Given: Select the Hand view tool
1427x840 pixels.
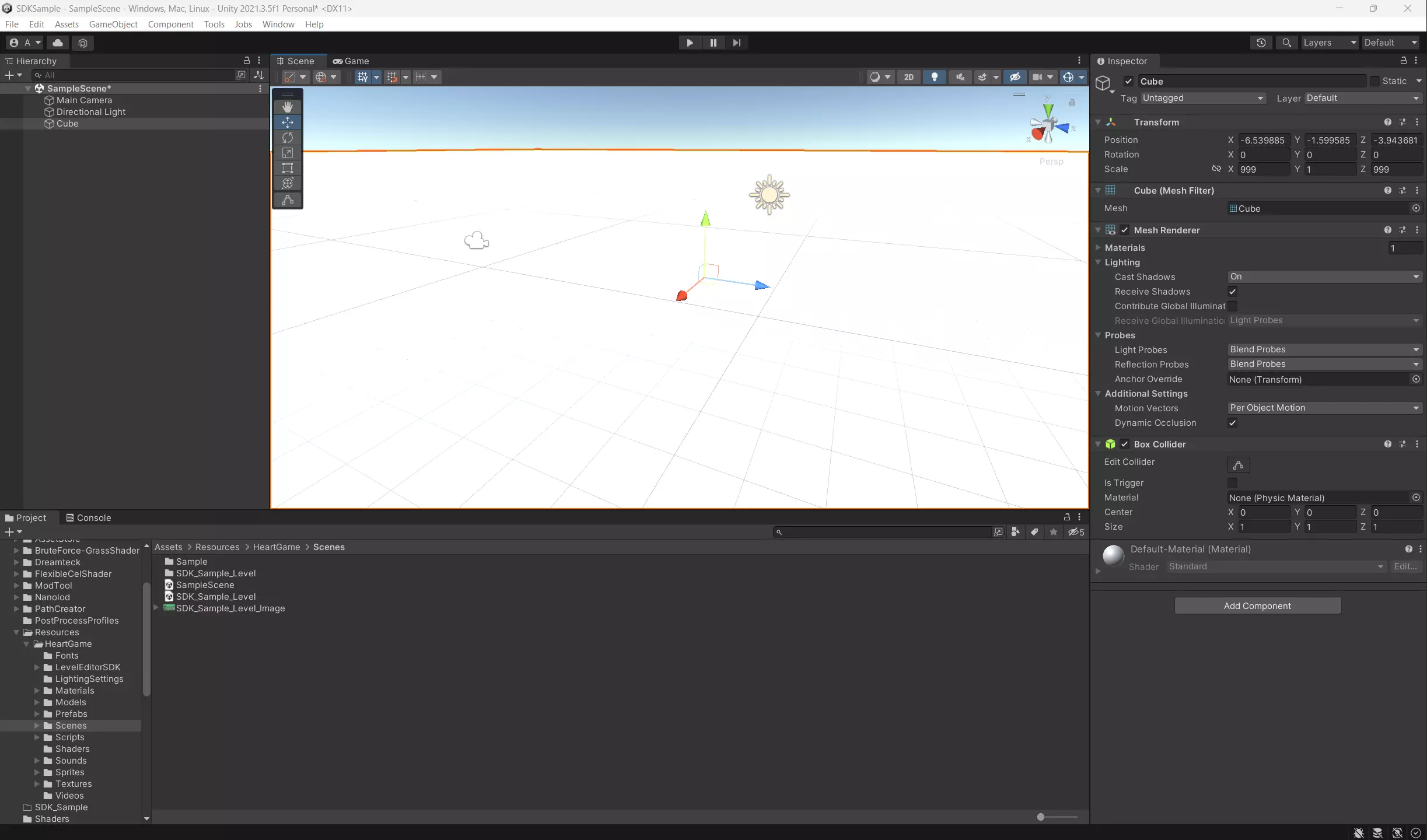Looking at the screenshot, I should 287,107.
